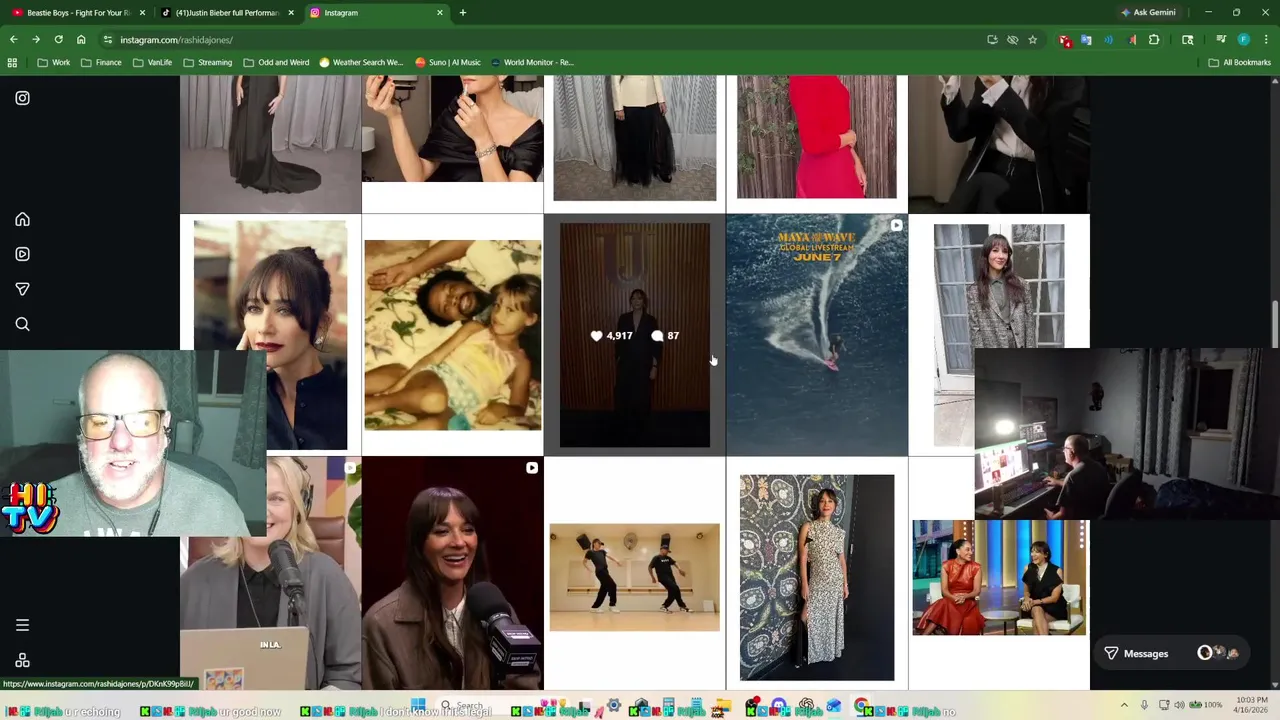The height and width of the screenshot is (720, 1280).
Task: Open Google Translate extension
Action: coord(1087,40)
